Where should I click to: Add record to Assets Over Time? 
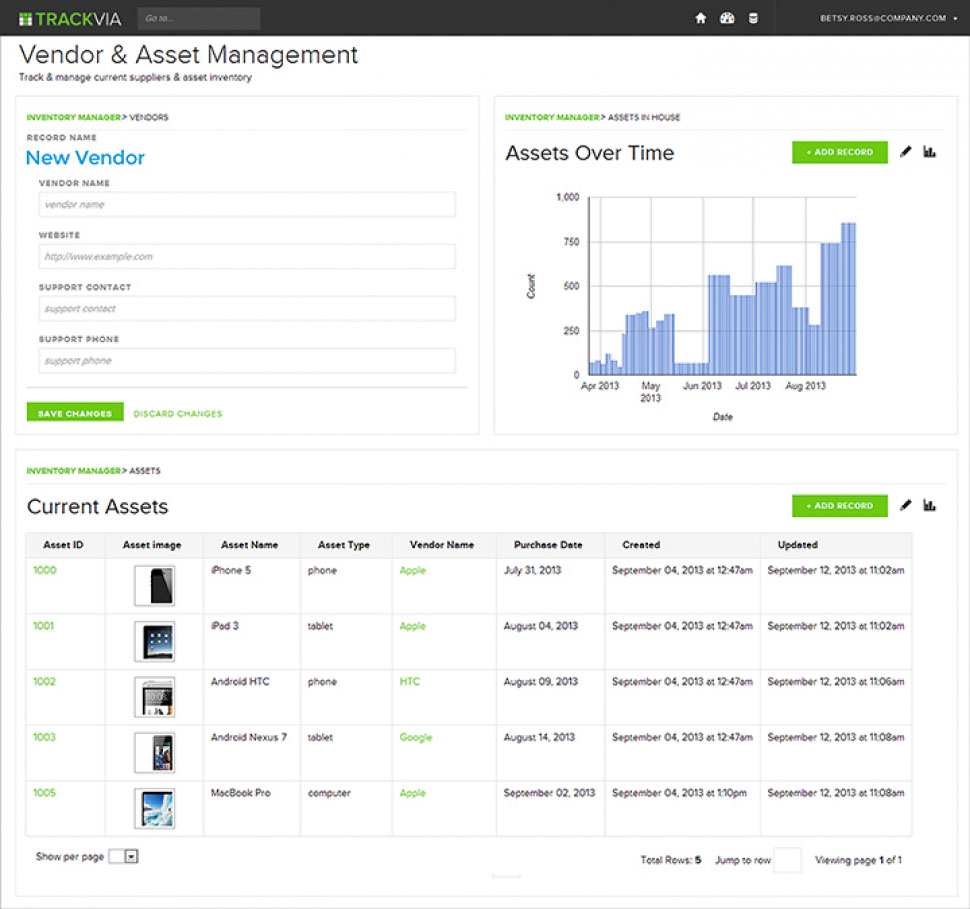pyautogui.click(x=839, y=152)
